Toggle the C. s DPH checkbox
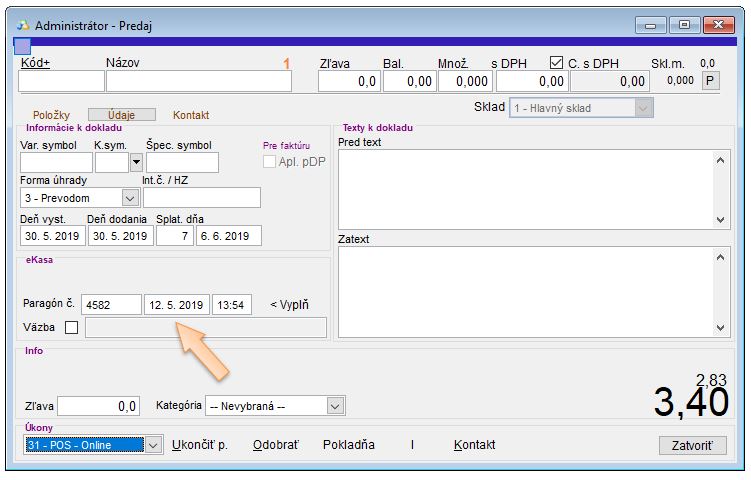 [557, 63]
